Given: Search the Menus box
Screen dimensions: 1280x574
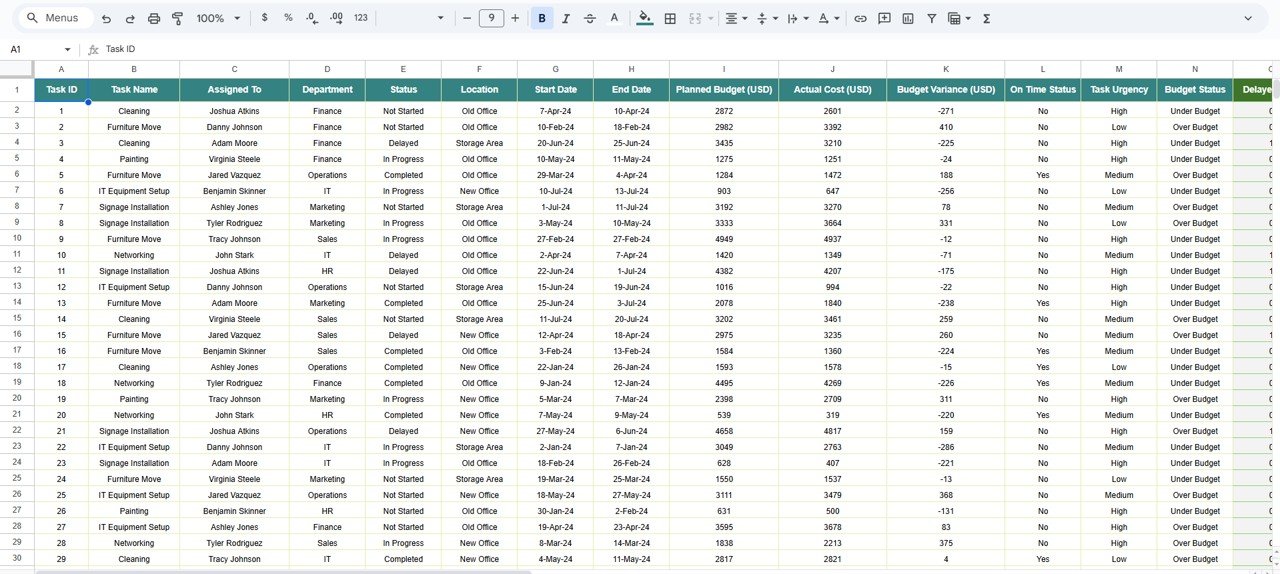Looking at the screenshot, I should (60, 18).
